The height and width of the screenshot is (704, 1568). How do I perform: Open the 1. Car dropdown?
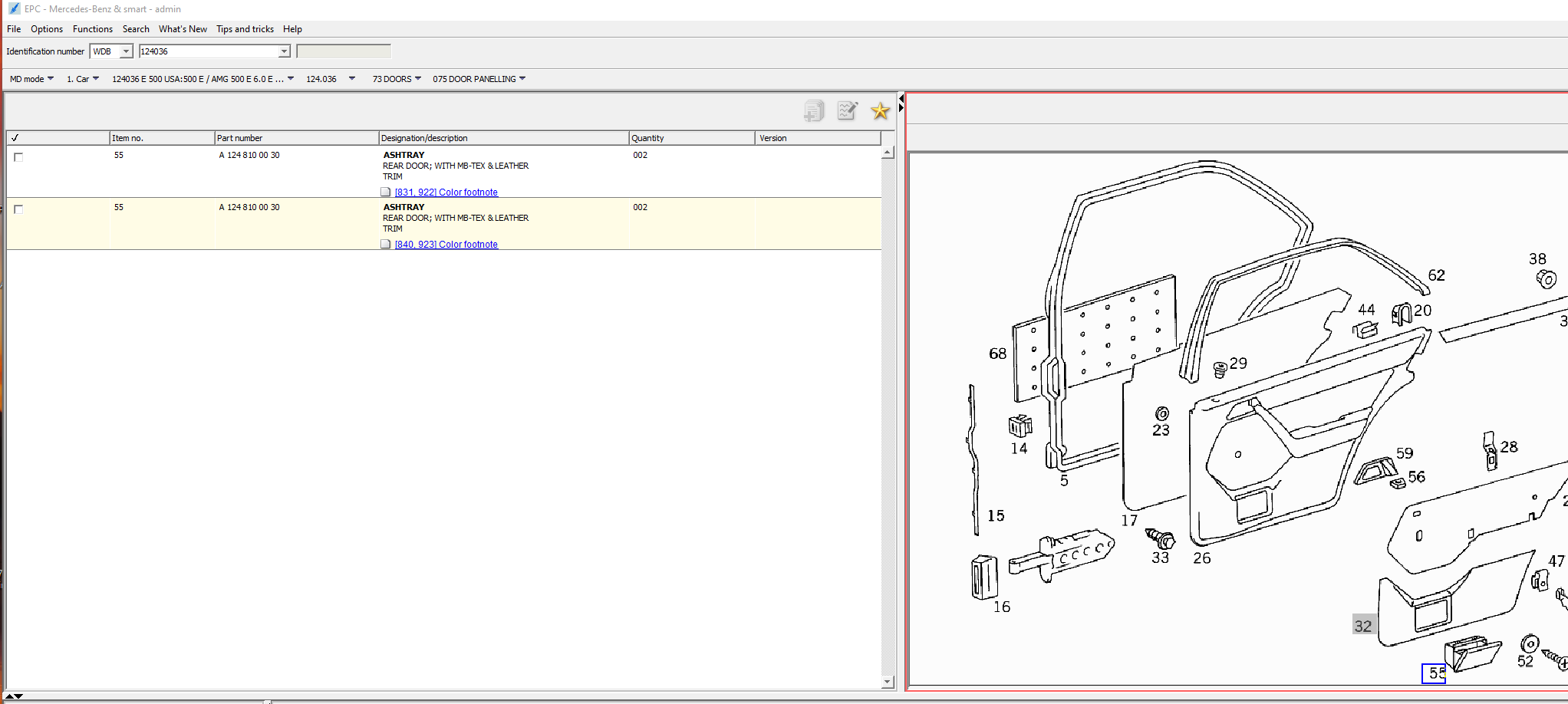click(83, 79)
